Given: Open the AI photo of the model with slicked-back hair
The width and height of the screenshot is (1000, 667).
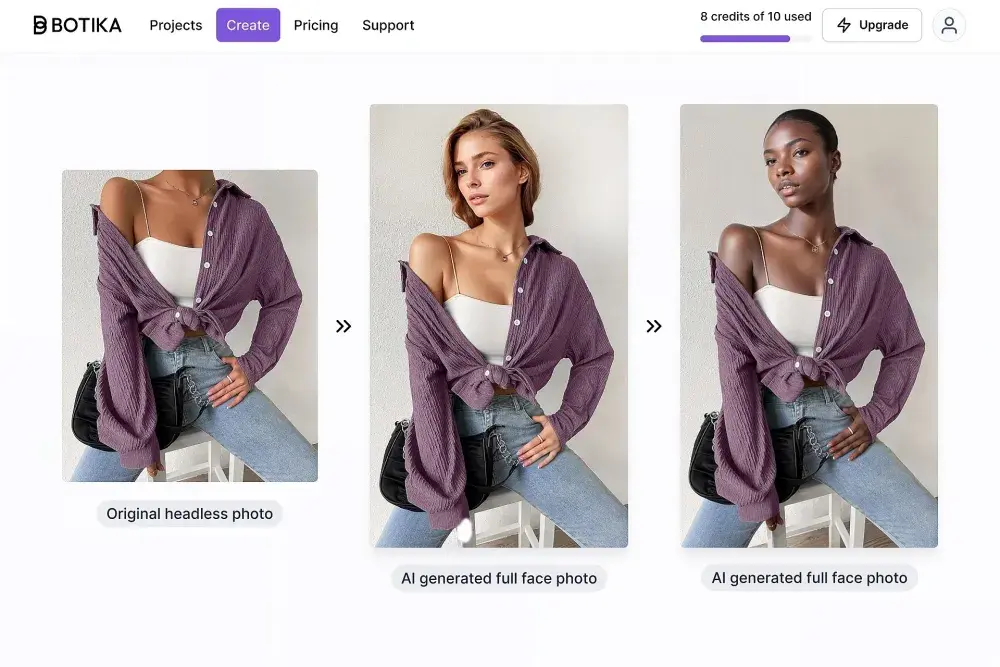Looking at the screenshot, I should pos(809,326).
